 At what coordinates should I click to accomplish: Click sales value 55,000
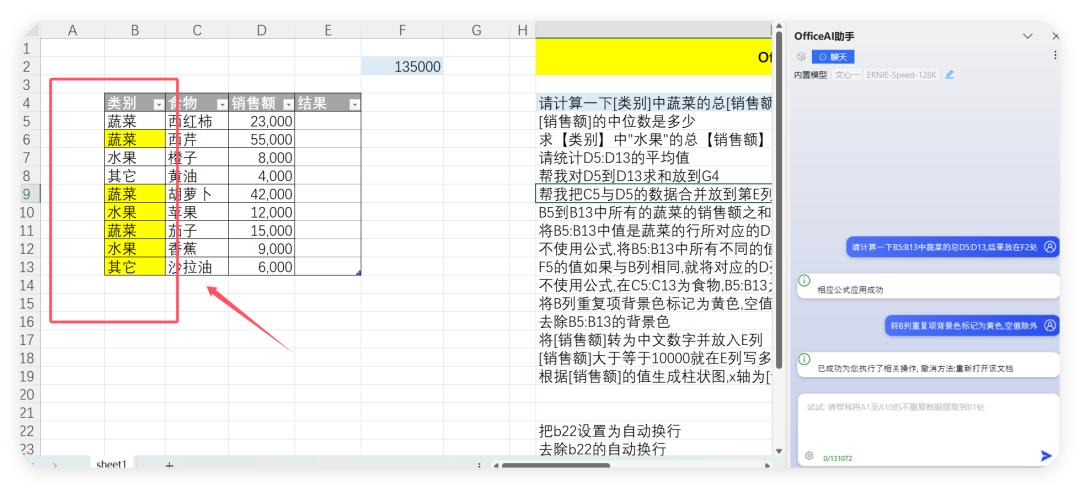(262, 140)
